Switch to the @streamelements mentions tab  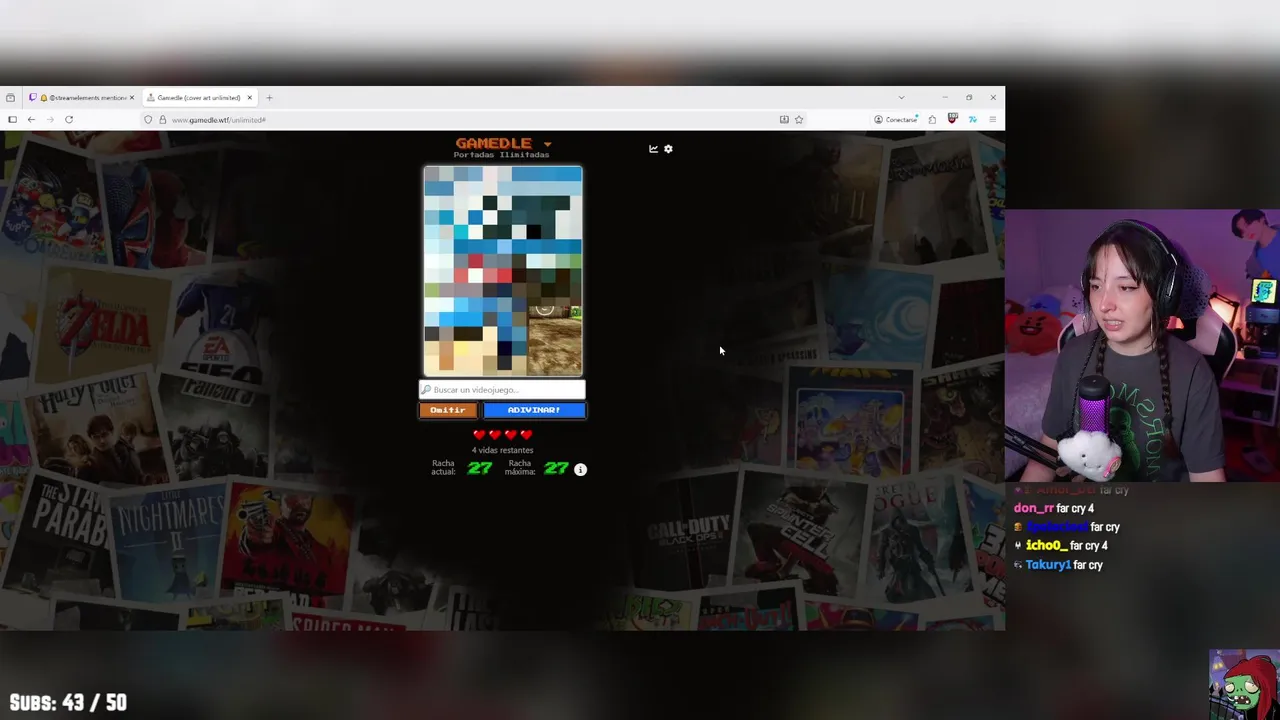pyautogui.click(x=81, y=98)
